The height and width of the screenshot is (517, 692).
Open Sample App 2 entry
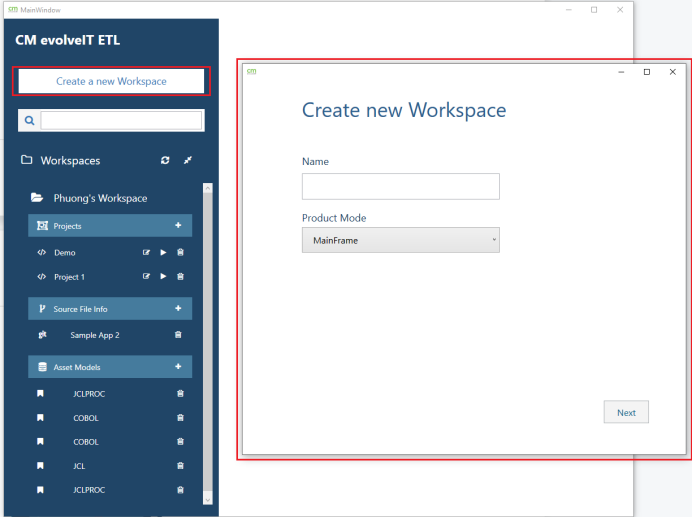pyautogui.click(x=95, y=335)
